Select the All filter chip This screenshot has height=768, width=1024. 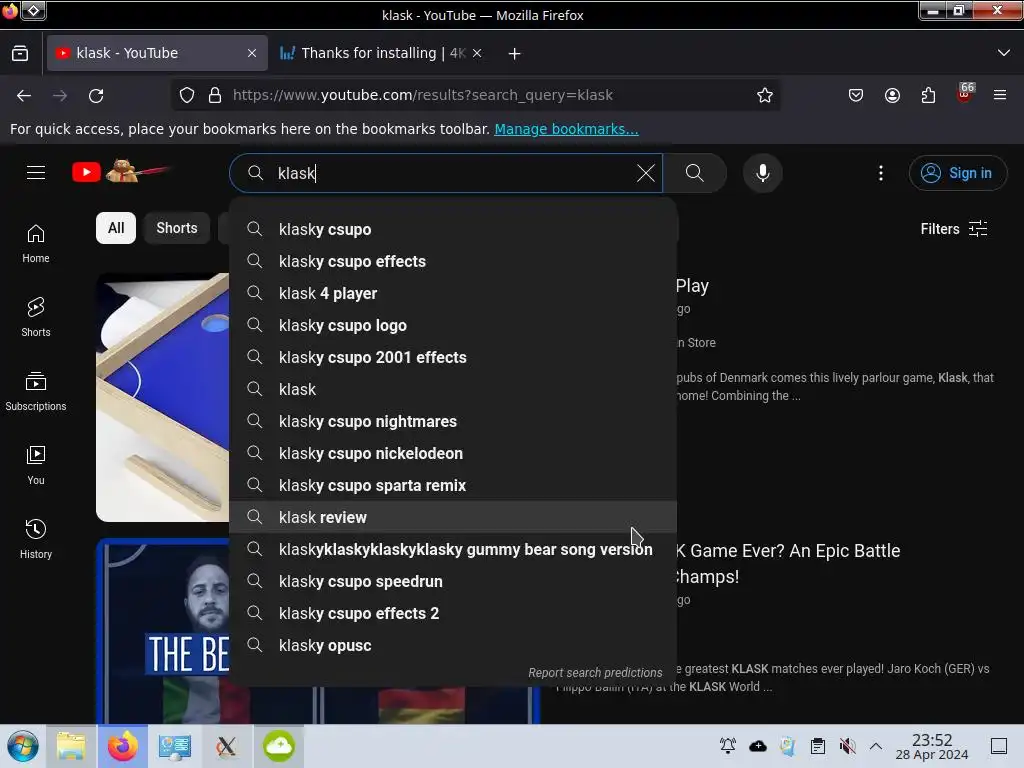click(x=116, y=228)
